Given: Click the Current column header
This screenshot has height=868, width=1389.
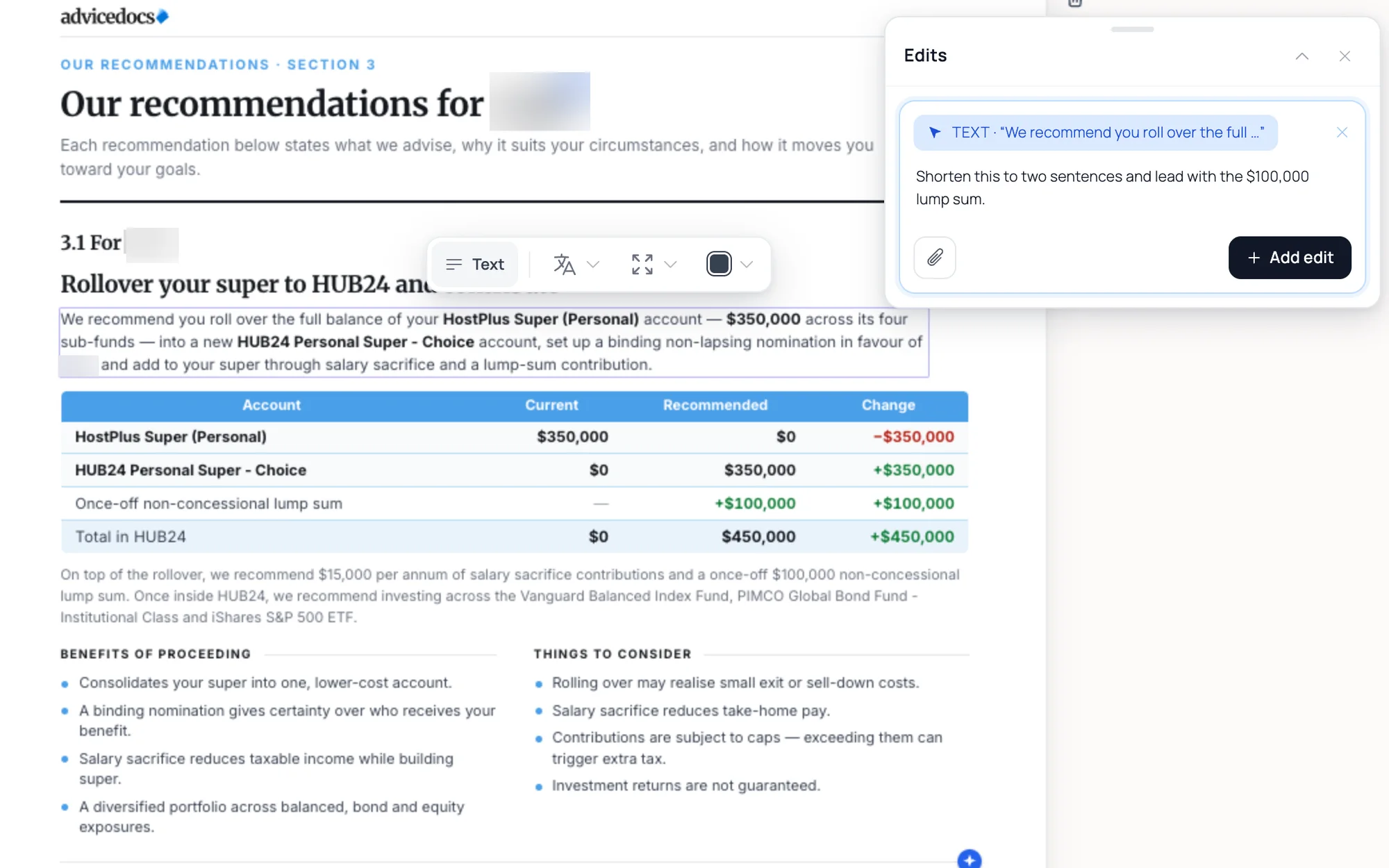Looking at the screenshot, I should (x=551, y=406).
